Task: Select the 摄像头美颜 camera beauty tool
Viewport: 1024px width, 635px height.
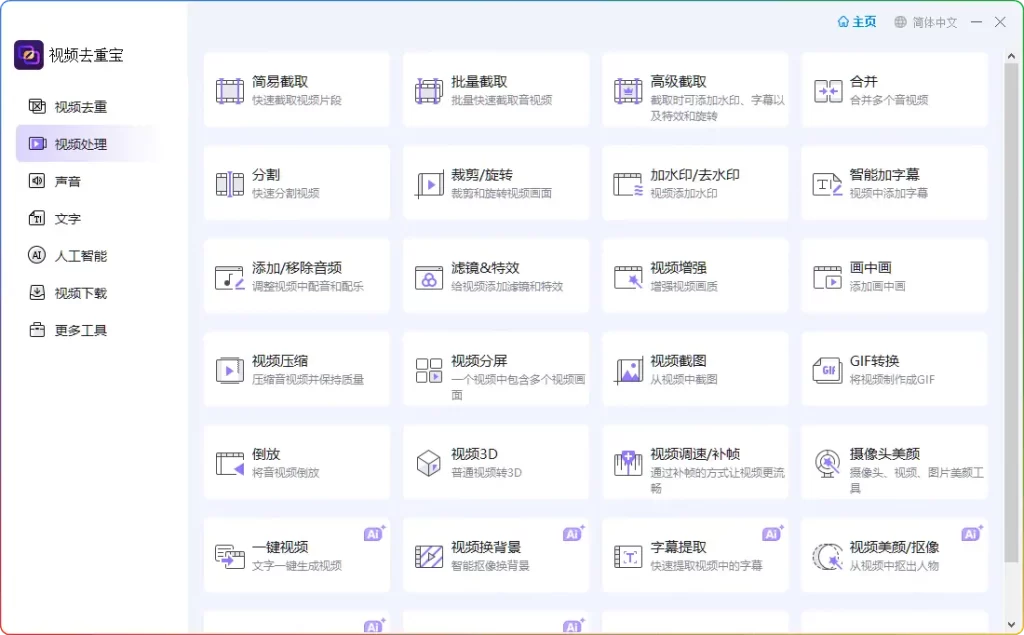Action: click(x=893, y=462)
